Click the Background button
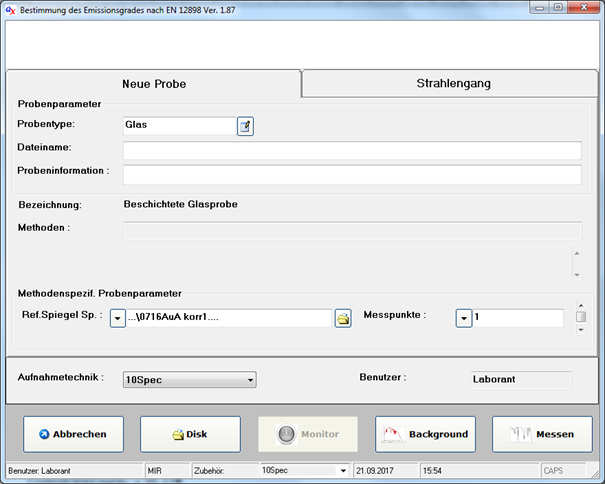The image size is (605, 484). tap(425, 435)
